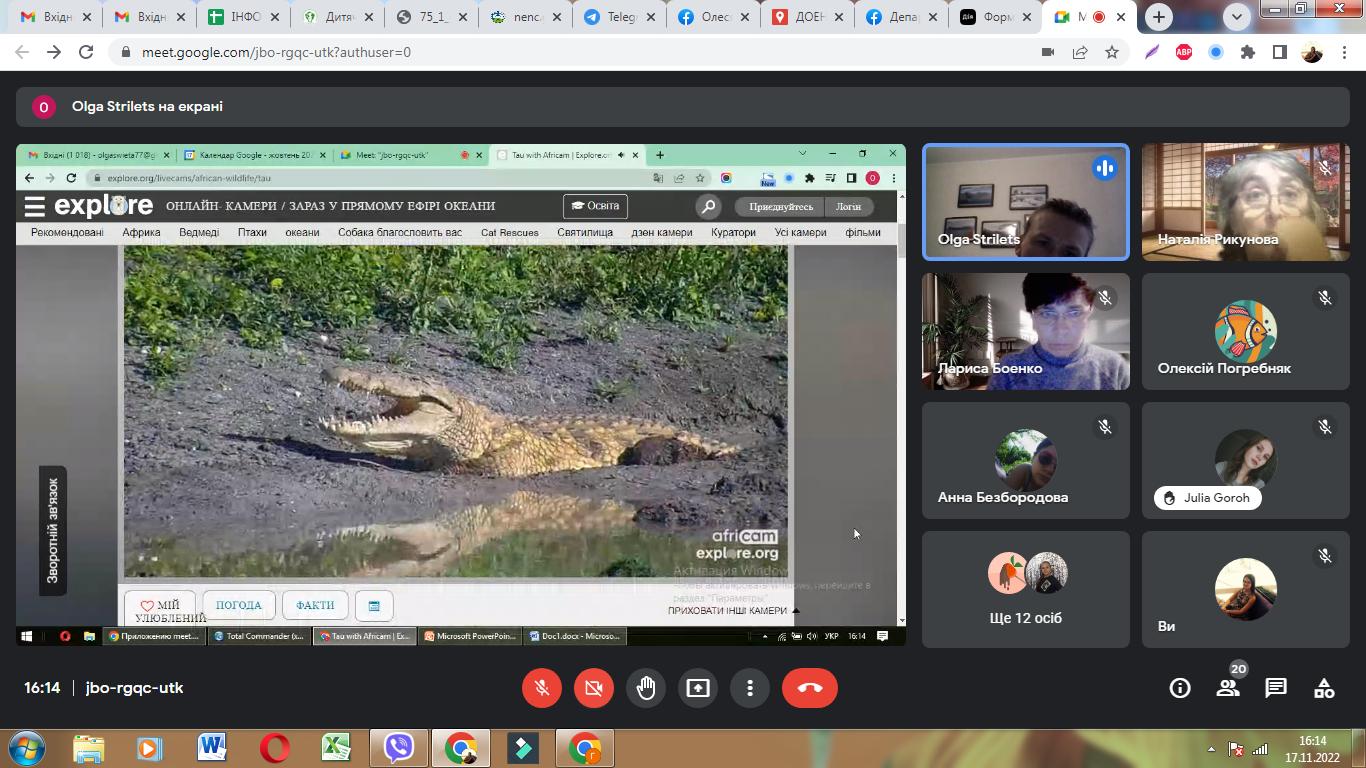Expand the Chrome tab search chevron
This screenshot has width=1366, height=768.
[x=1237, y=17]
